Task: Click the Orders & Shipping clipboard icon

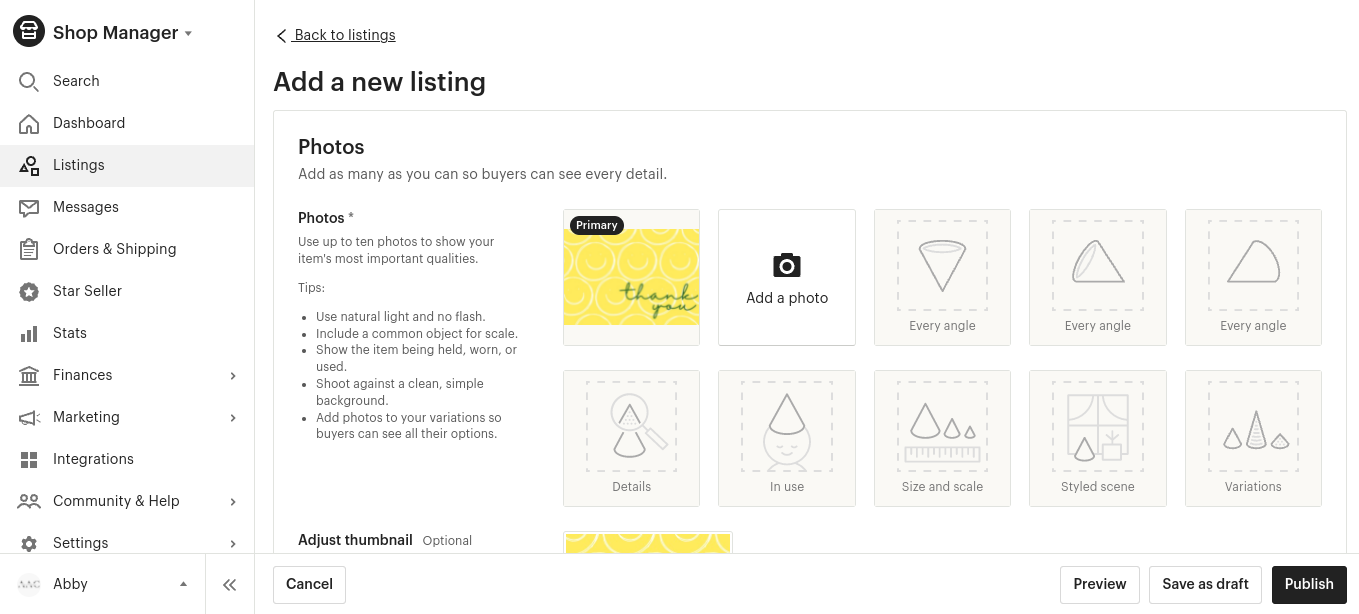Action: [29, 249]
